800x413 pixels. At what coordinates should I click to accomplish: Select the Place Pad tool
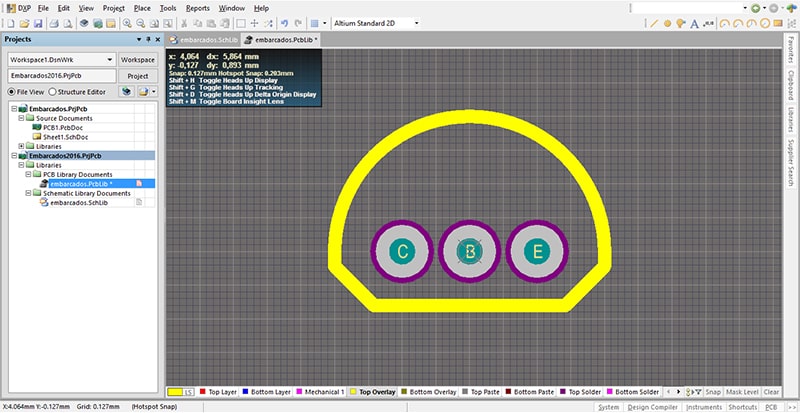(667, 22)
